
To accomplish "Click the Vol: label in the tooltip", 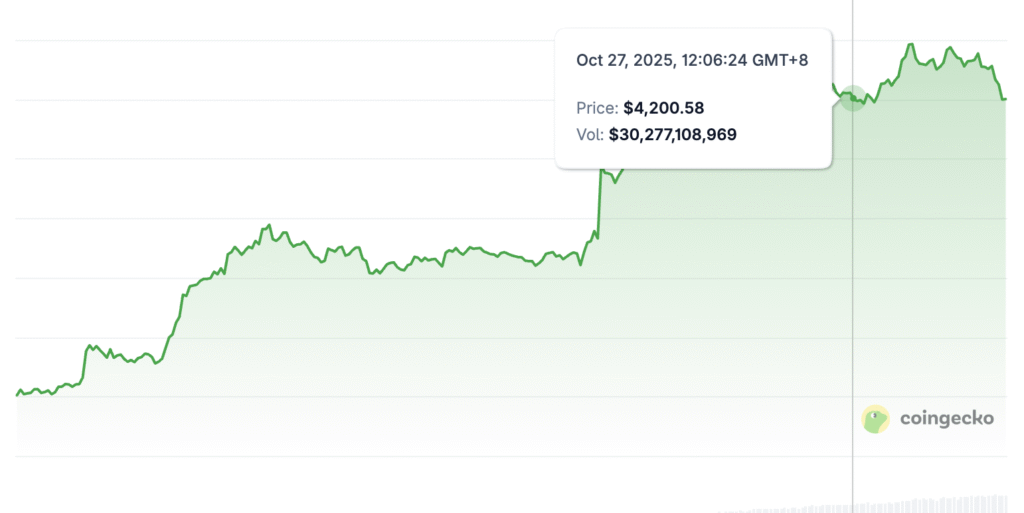I will coord(589,133).
